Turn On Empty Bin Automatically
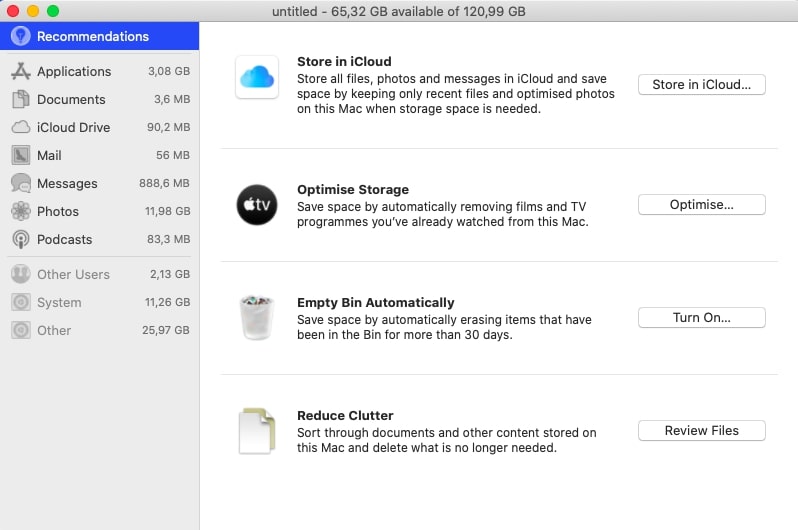Screen dimensions: 798x530 701,318
